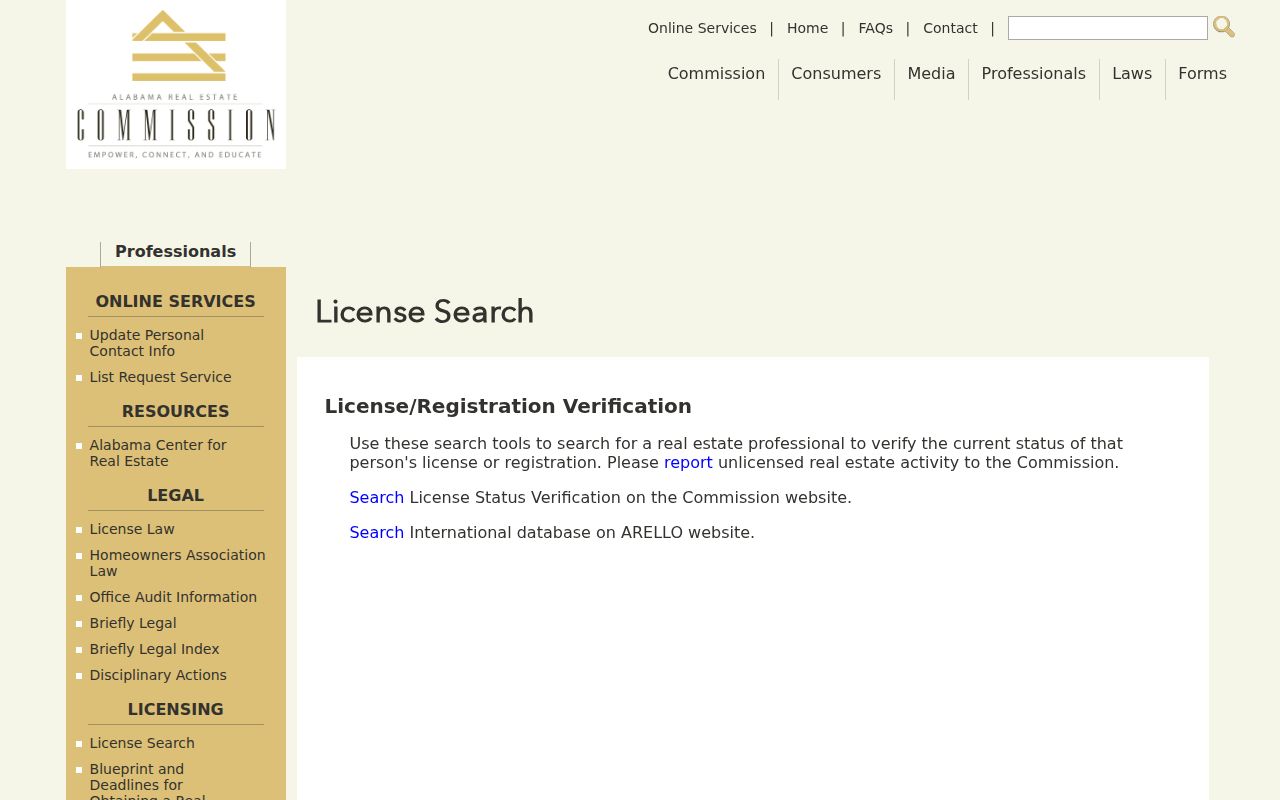Click the RESOURCES sidebar heading
The width and height of the screenshot is (1280, 800).
click(175, 412)
